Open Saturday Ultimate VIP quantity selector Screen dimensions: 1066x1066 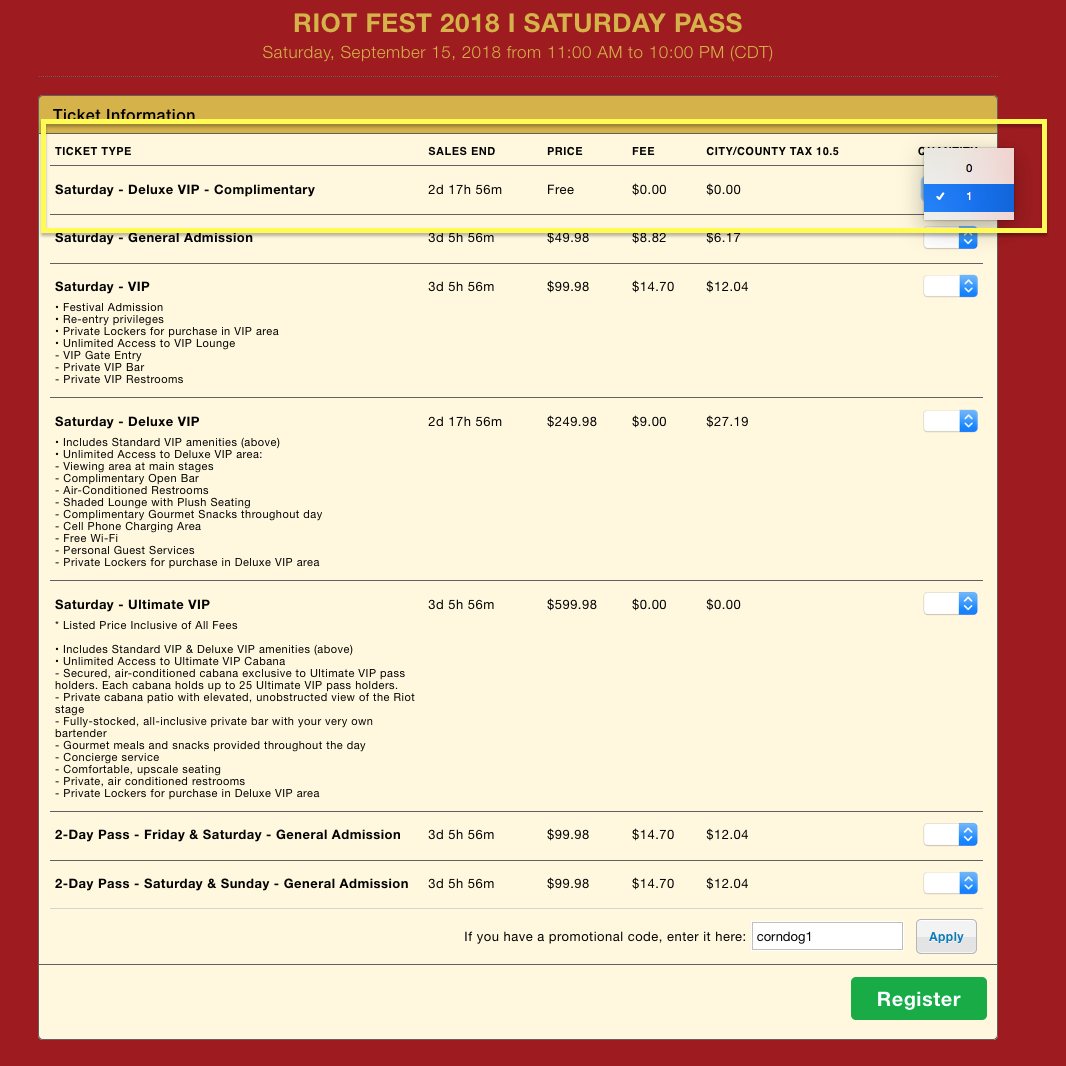coord(950,604)
